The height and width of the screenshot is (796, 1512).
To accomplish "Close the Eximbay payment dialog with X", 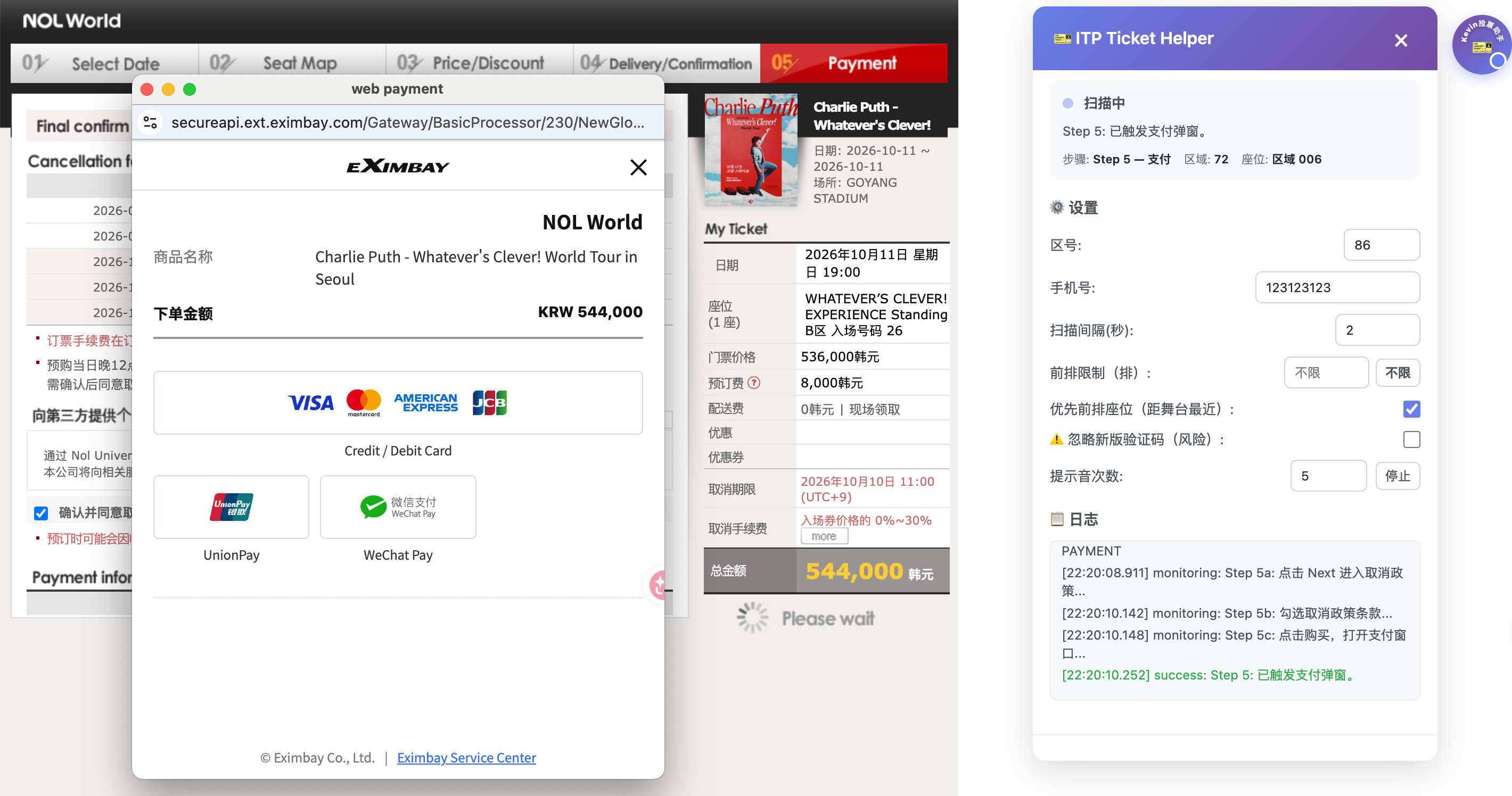I will pyautogui.click(x=638, y=167).
